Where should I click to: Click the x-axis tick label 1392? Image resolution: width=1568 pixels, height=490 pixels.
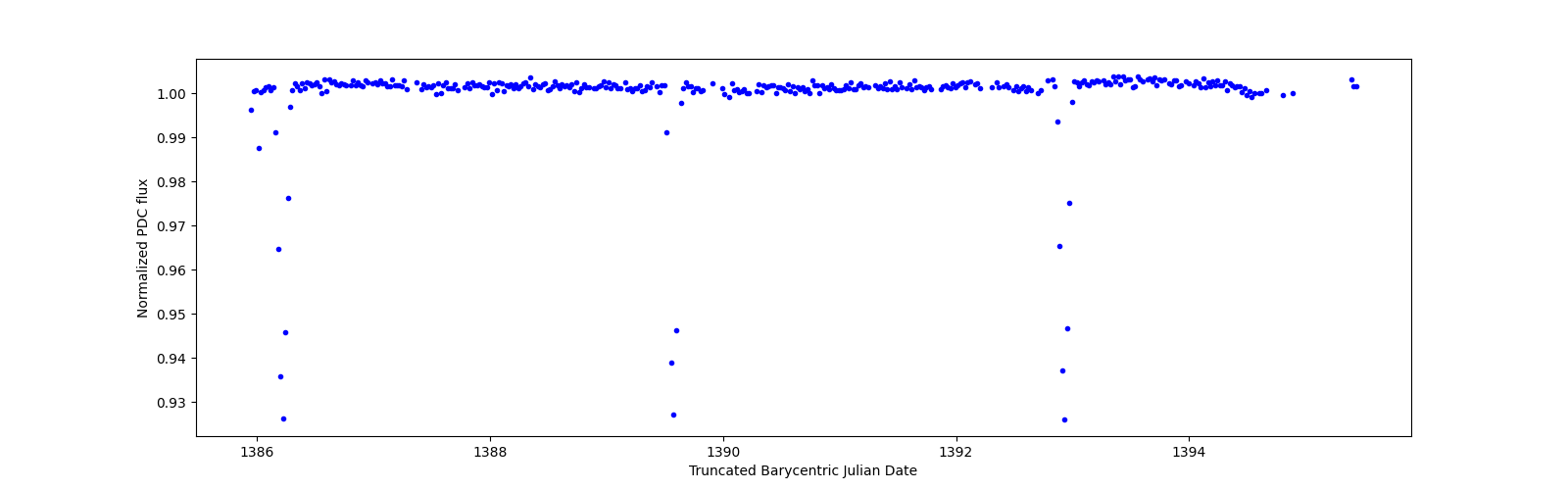coord(955,452)
